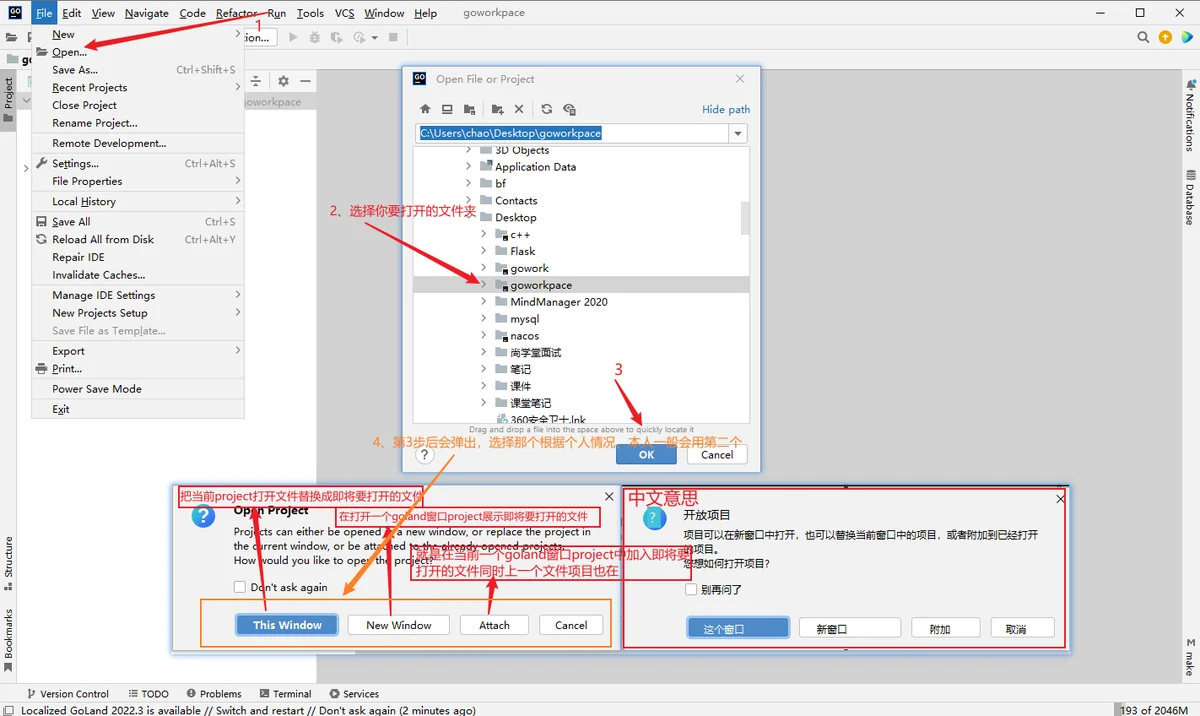Viewport: 1200px width, 716px height.
Task: Click the memory indicator 193 of 2046M
Action: click(x=1154, y=710)
